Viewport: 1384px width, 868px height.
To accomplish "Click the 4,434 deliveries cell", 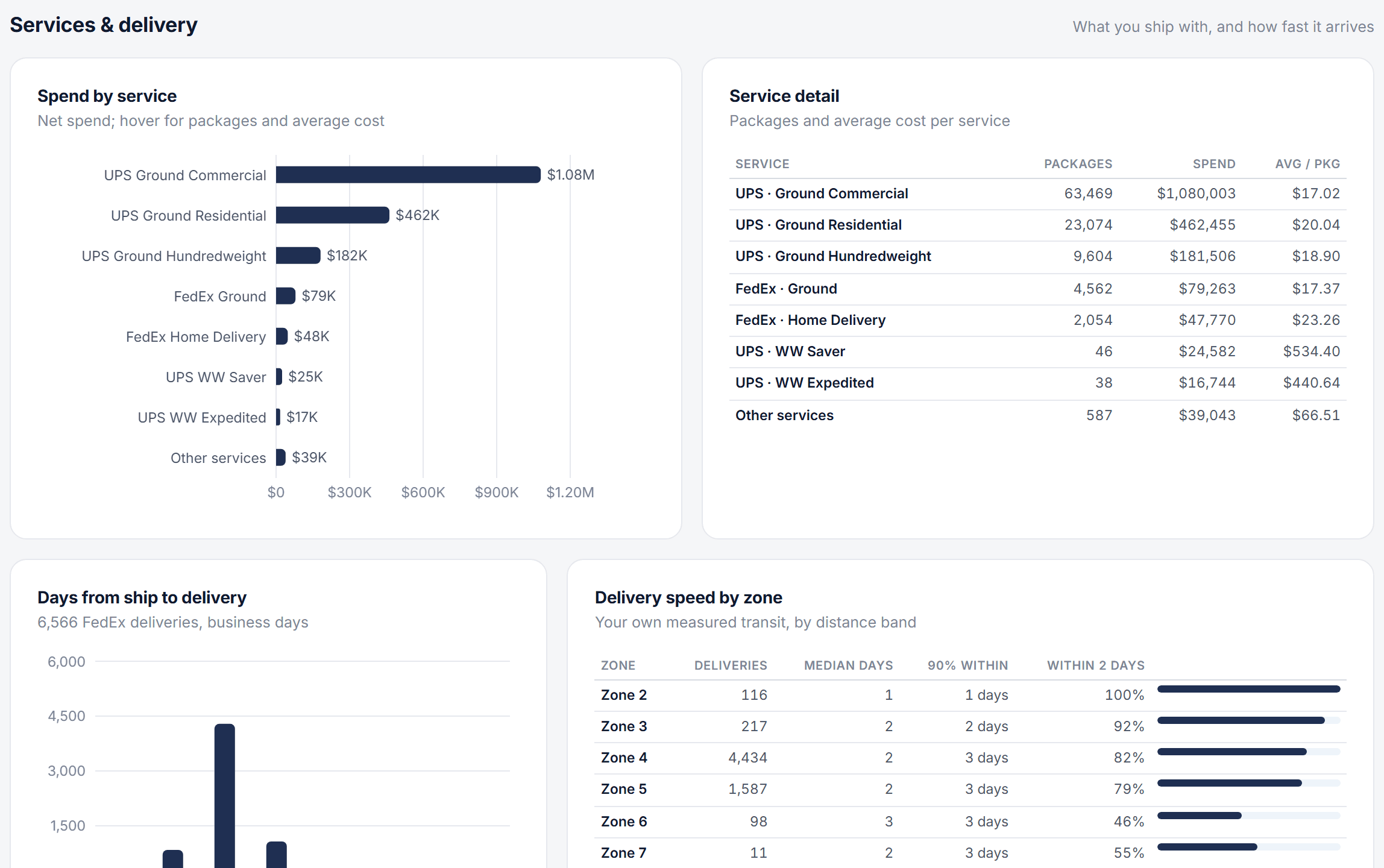I will 747,758.
